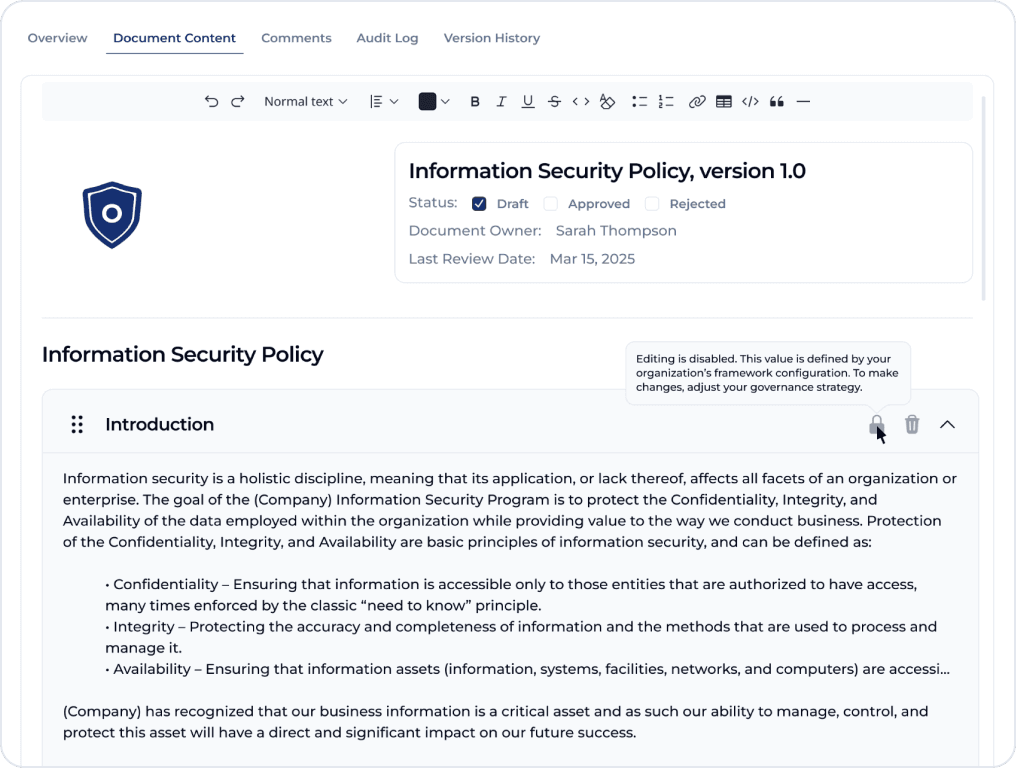Open the alignment options in the toolbar
The height and width of the screenshot is (768, 1016).
pyautogui.click(x=381, y=101)
